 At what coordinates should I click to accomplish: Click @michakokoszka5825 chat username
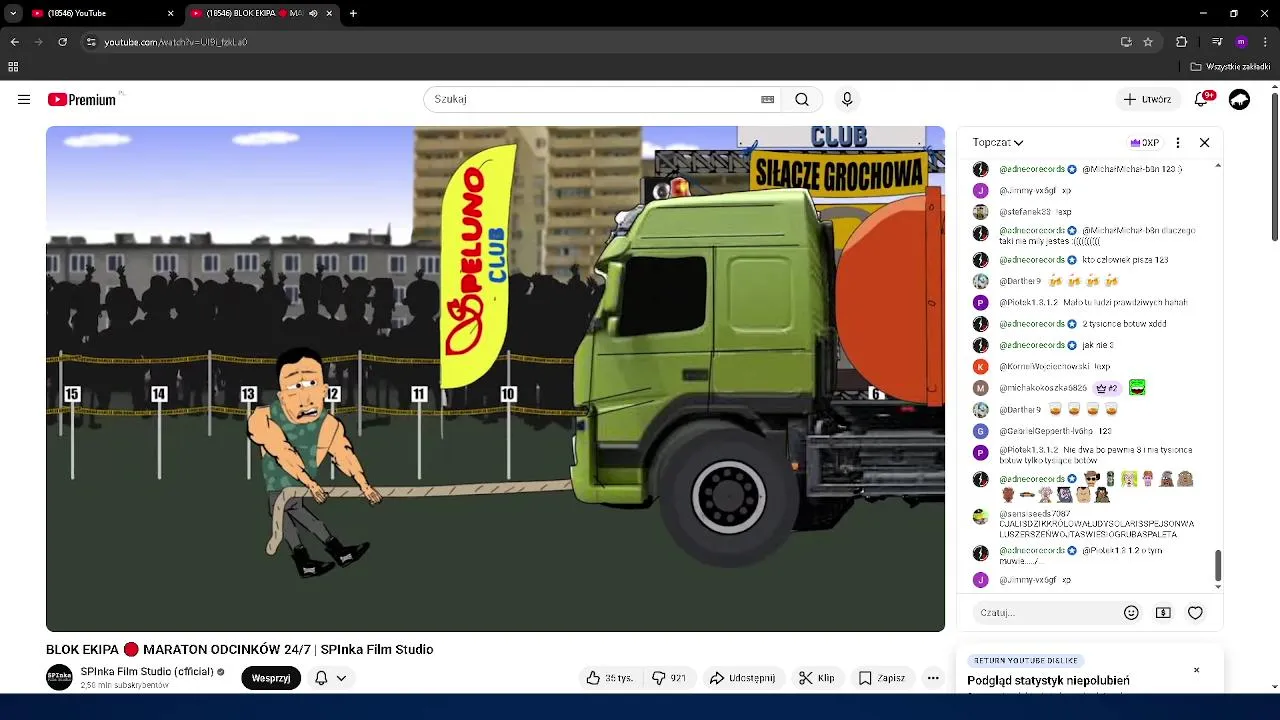[x=1043, y=388]
